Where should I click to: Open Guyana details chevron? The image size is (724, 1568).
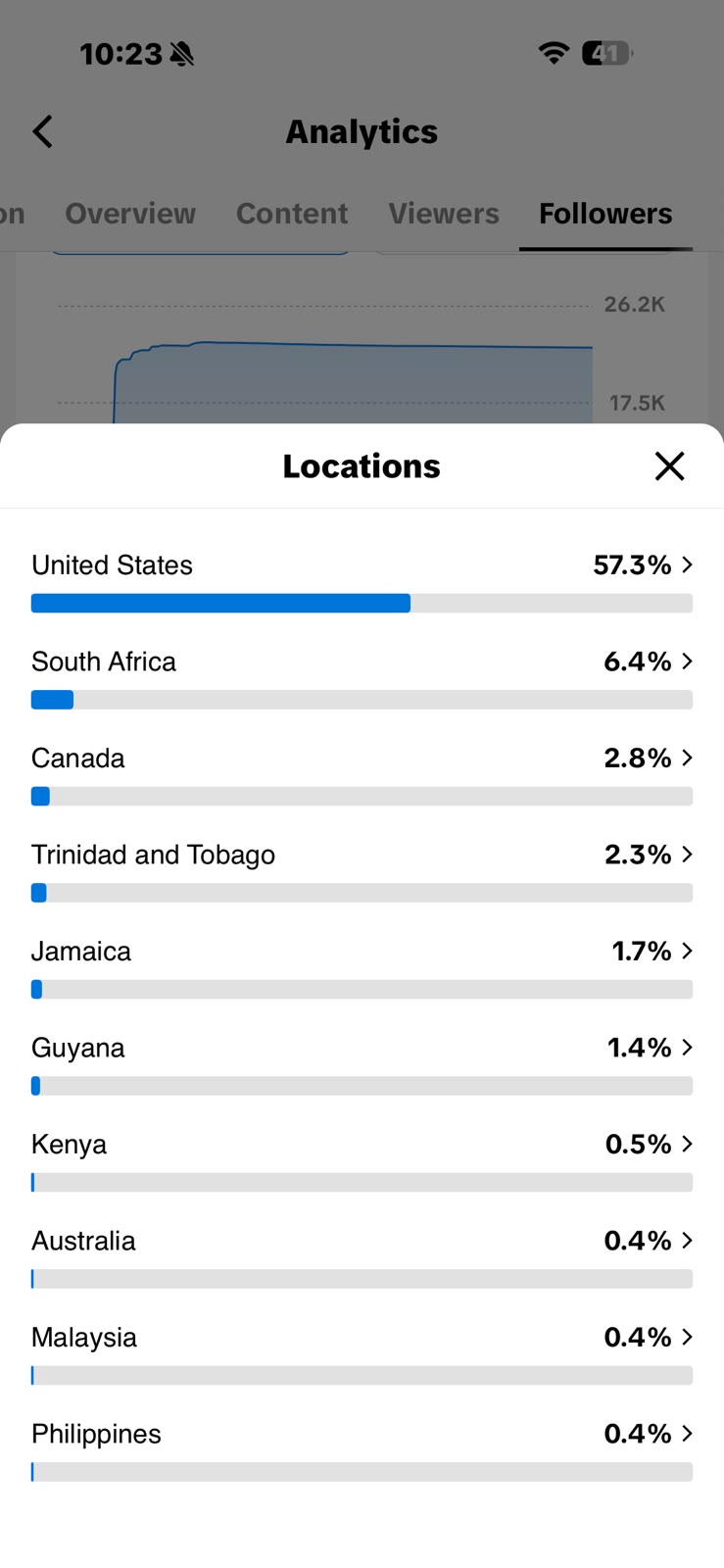(x=687, y=1048)
